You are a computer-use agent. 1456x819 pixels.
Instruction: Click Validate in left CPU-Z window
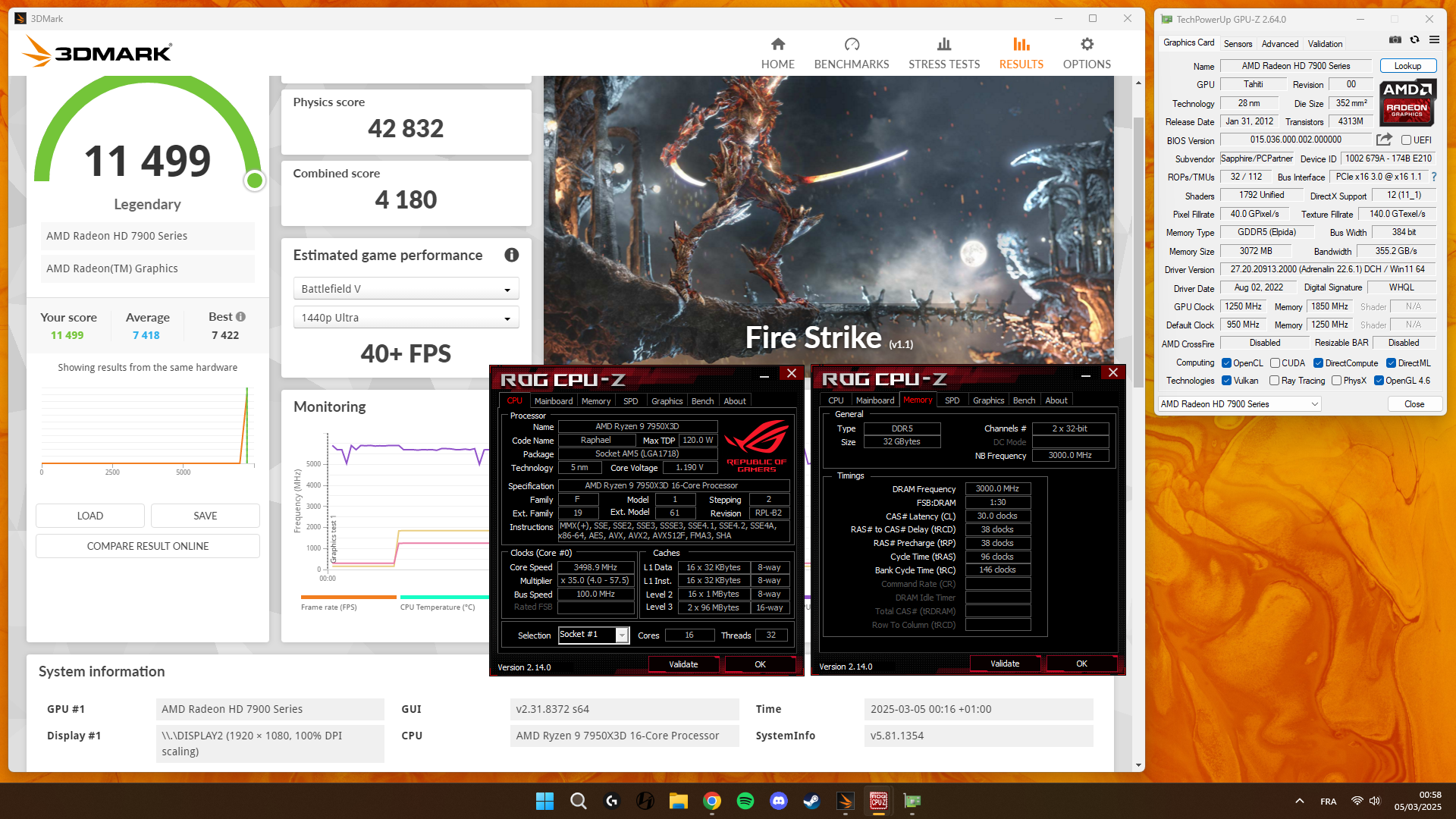683,664
